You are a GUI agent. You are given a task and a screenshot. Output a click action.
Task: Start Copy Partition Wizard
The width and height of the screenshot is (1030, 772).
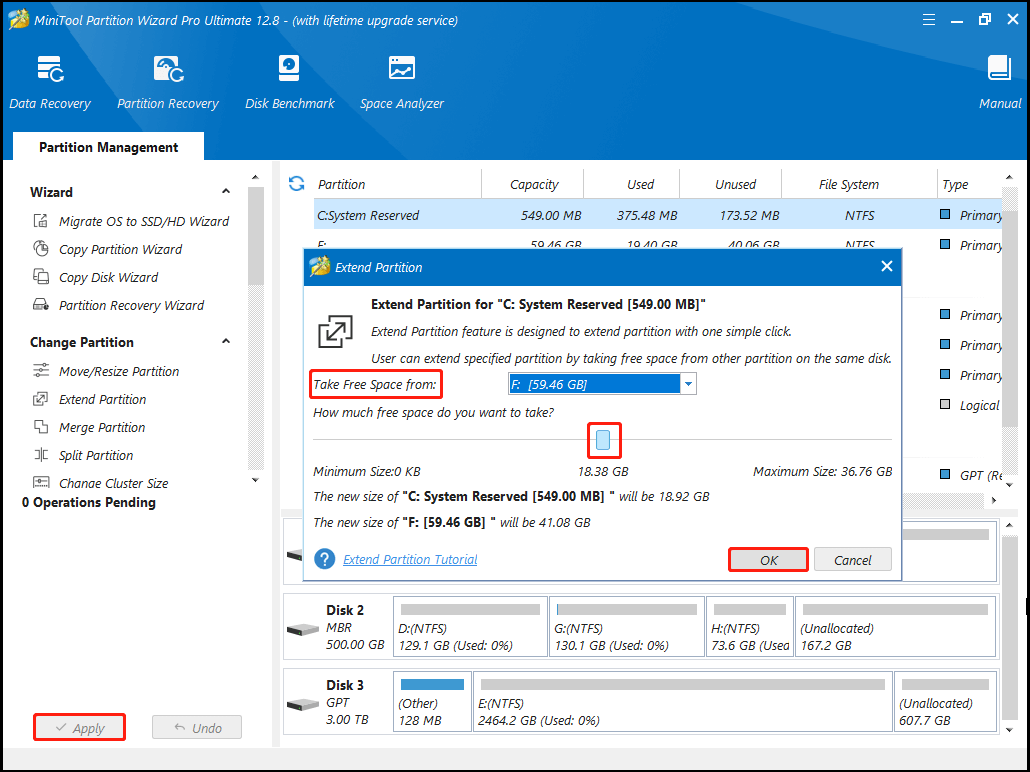108,249
